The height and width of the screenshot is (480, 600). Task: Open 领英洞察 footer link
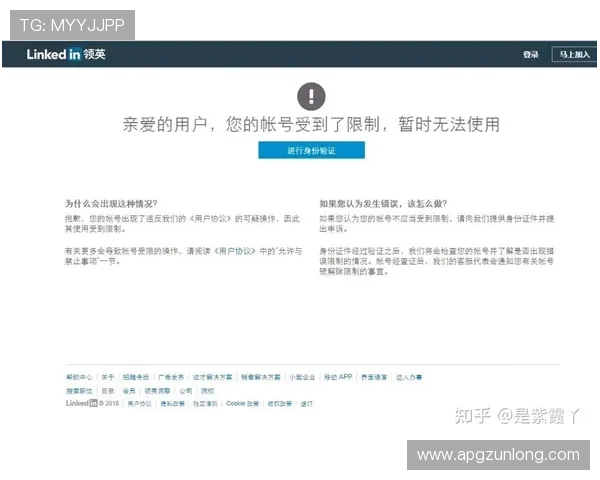click(x=157, y=391)
